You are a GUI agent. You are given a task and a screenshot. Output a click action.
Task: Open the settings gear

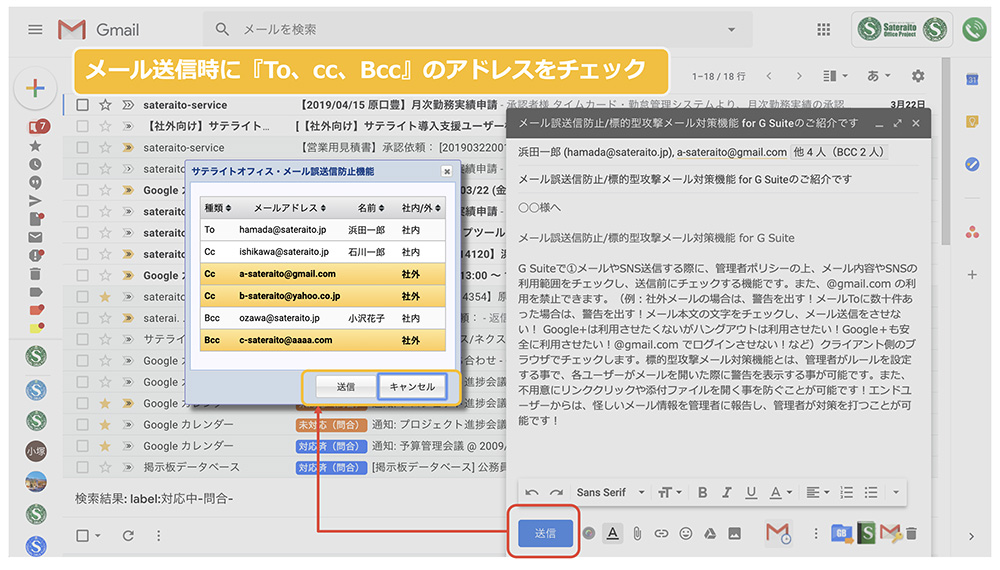(x=918, y=76)
